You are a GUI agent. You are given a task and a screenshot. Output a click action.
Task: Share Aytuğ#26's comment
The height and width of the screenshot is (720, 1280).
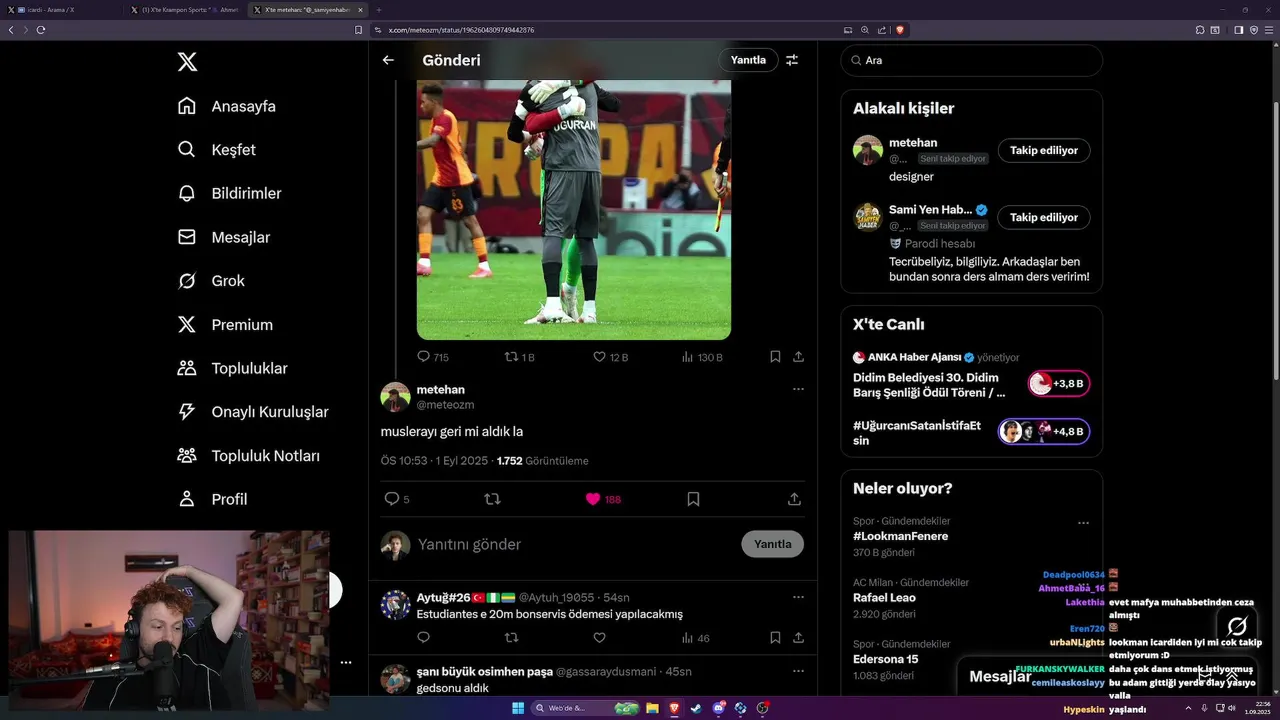pos(798,638)
